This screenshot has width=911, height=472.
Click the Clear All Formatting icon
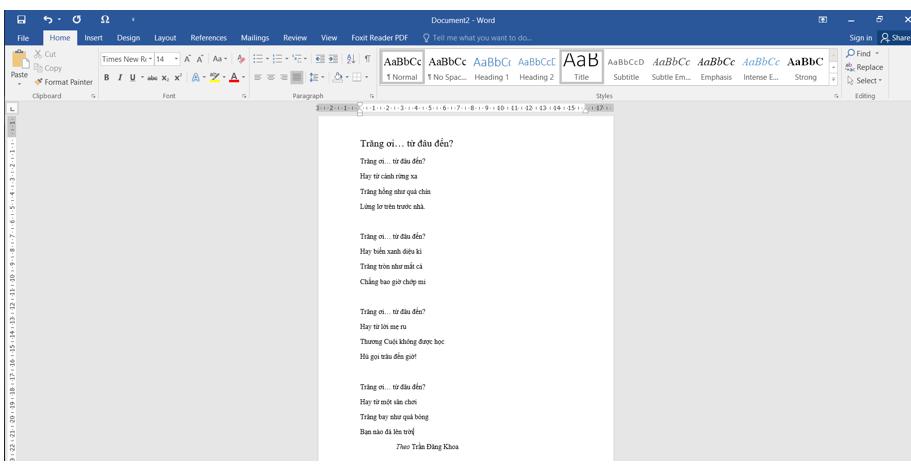pos(241,59)
